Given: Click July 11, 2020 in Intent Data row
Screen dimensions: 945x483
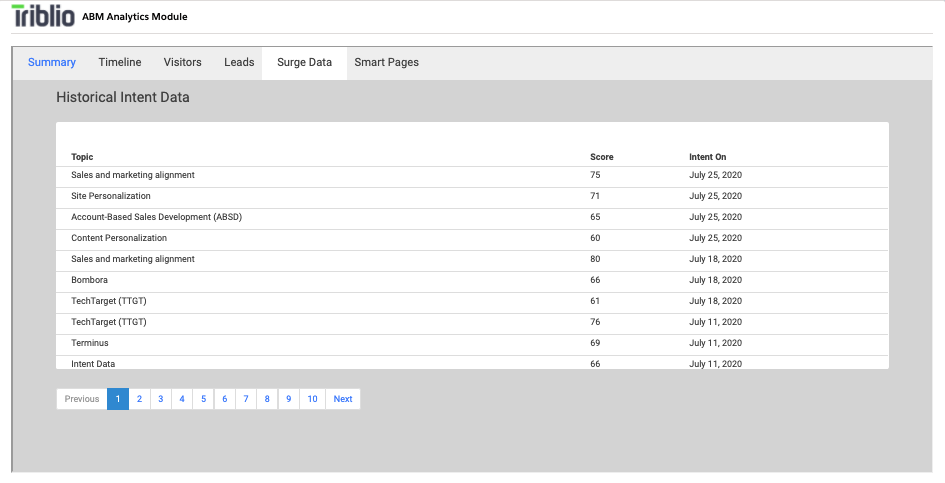Looking at the screenshot, I should tap(715, 364).
